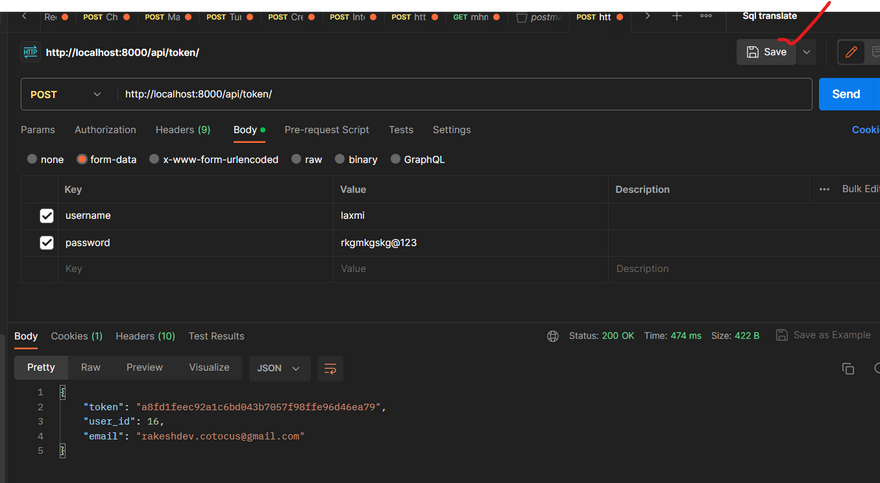Click the new tab plus icon
Image resolution: width=880 pixels, height=483 pixels.
[677, 16]
